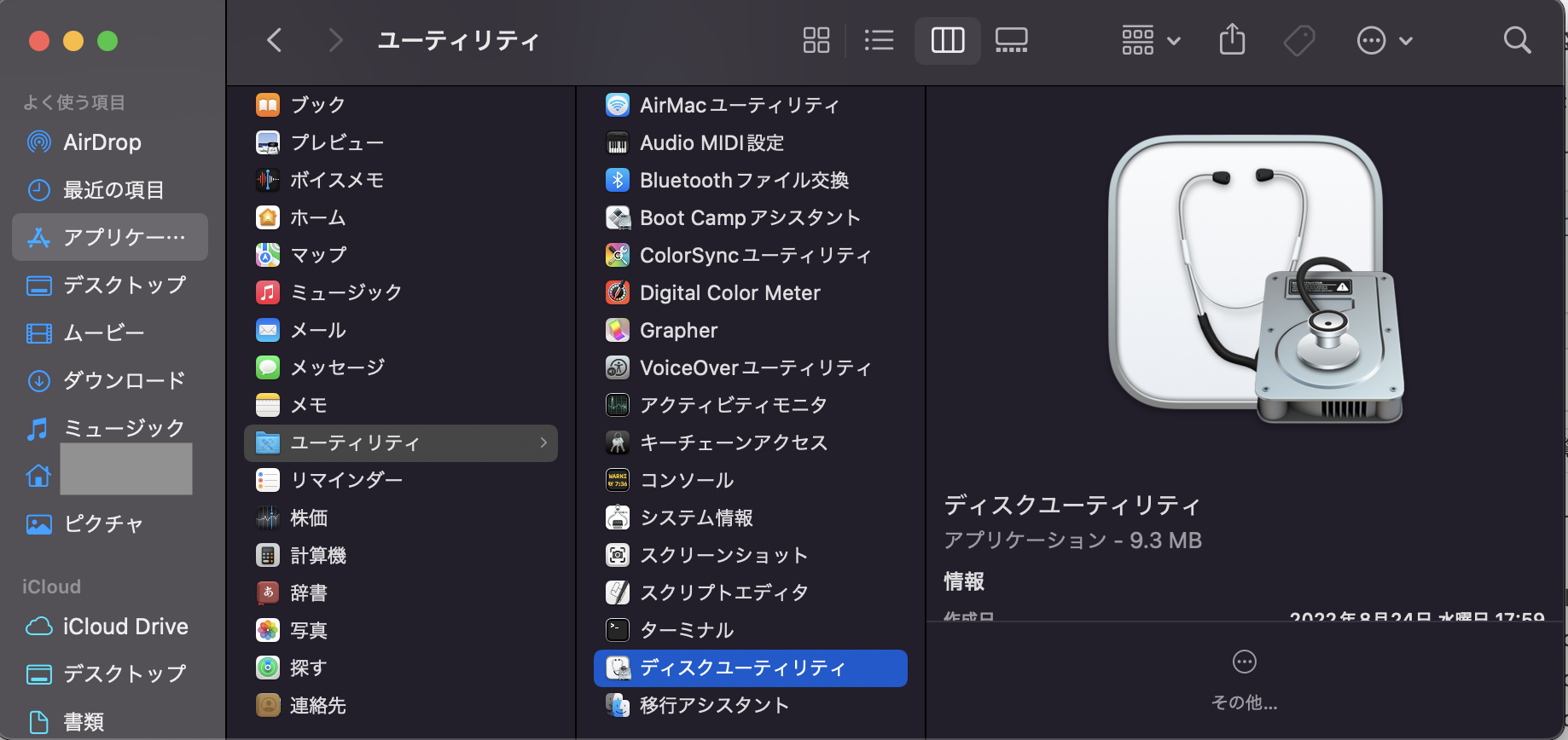Select Audio MIDI設定 icon
Viewport: 1568px width, 740px height.
coord(618,142)
